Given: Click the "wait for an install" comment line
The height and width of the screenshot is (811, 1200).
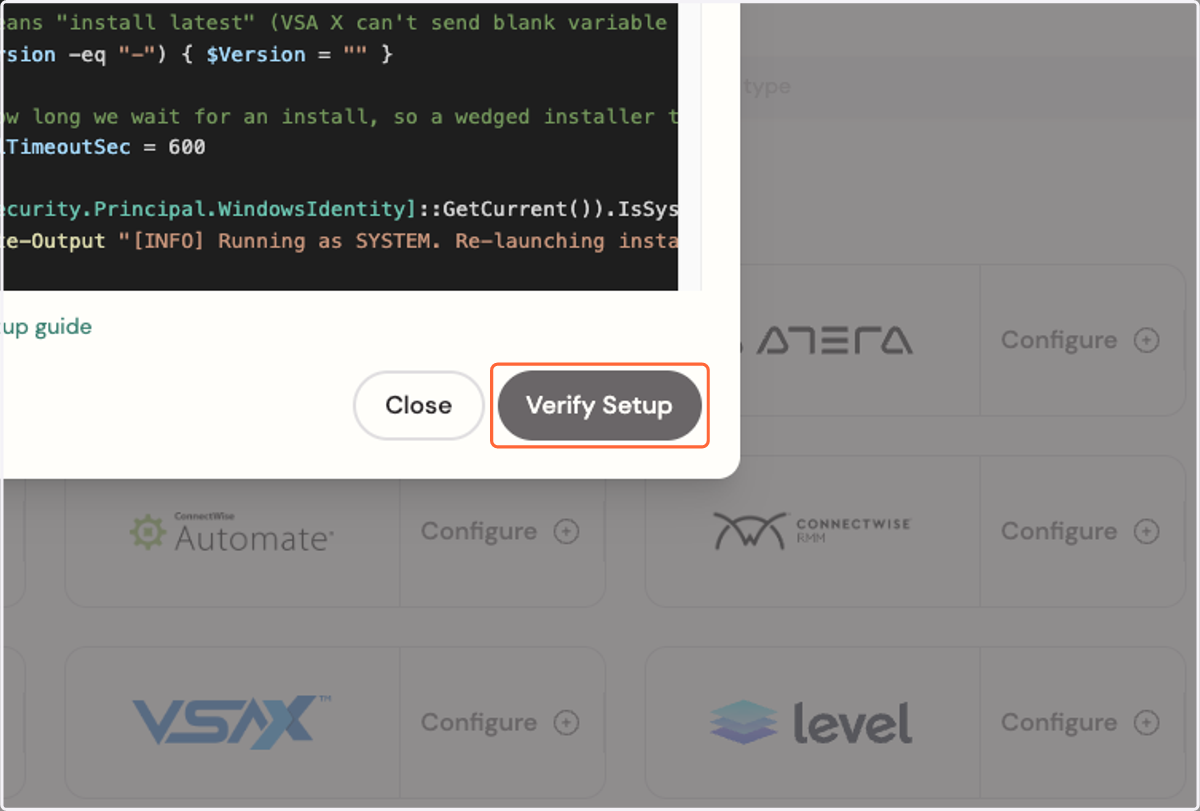Looking at the screenshot, I should [339, 116].
